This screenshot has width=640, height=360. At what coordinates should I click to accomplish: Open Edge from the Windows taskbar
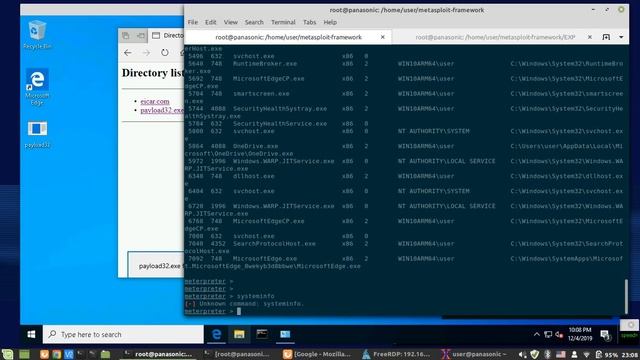pyautogui.click(x=216, y=334)
